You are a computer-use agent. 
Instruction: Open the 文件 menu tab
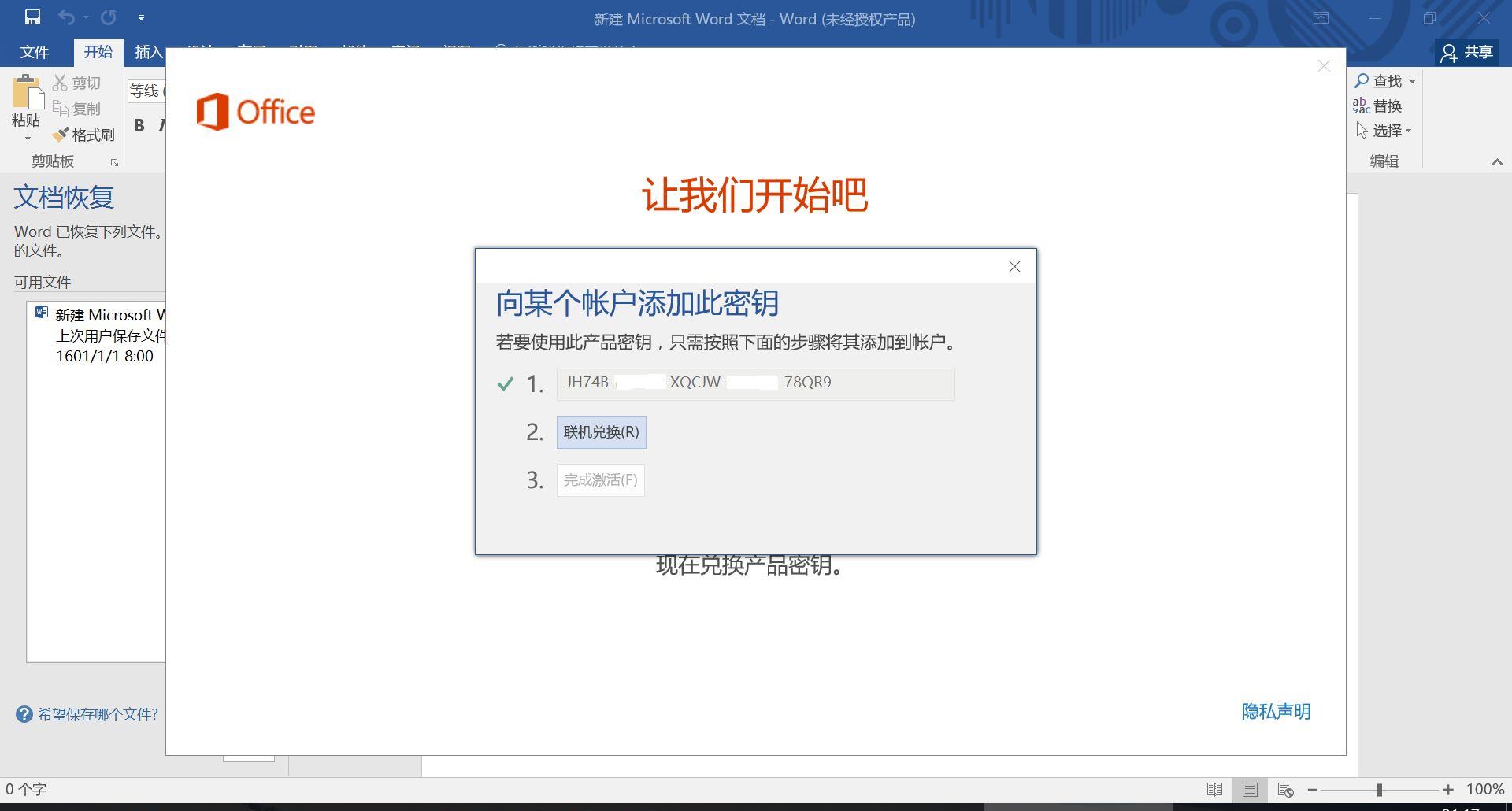(x=35, y=52)
